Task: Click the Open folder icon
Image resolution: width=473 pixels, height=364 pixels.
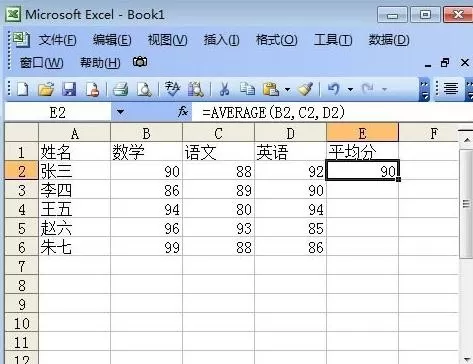Action: point(46,89)
